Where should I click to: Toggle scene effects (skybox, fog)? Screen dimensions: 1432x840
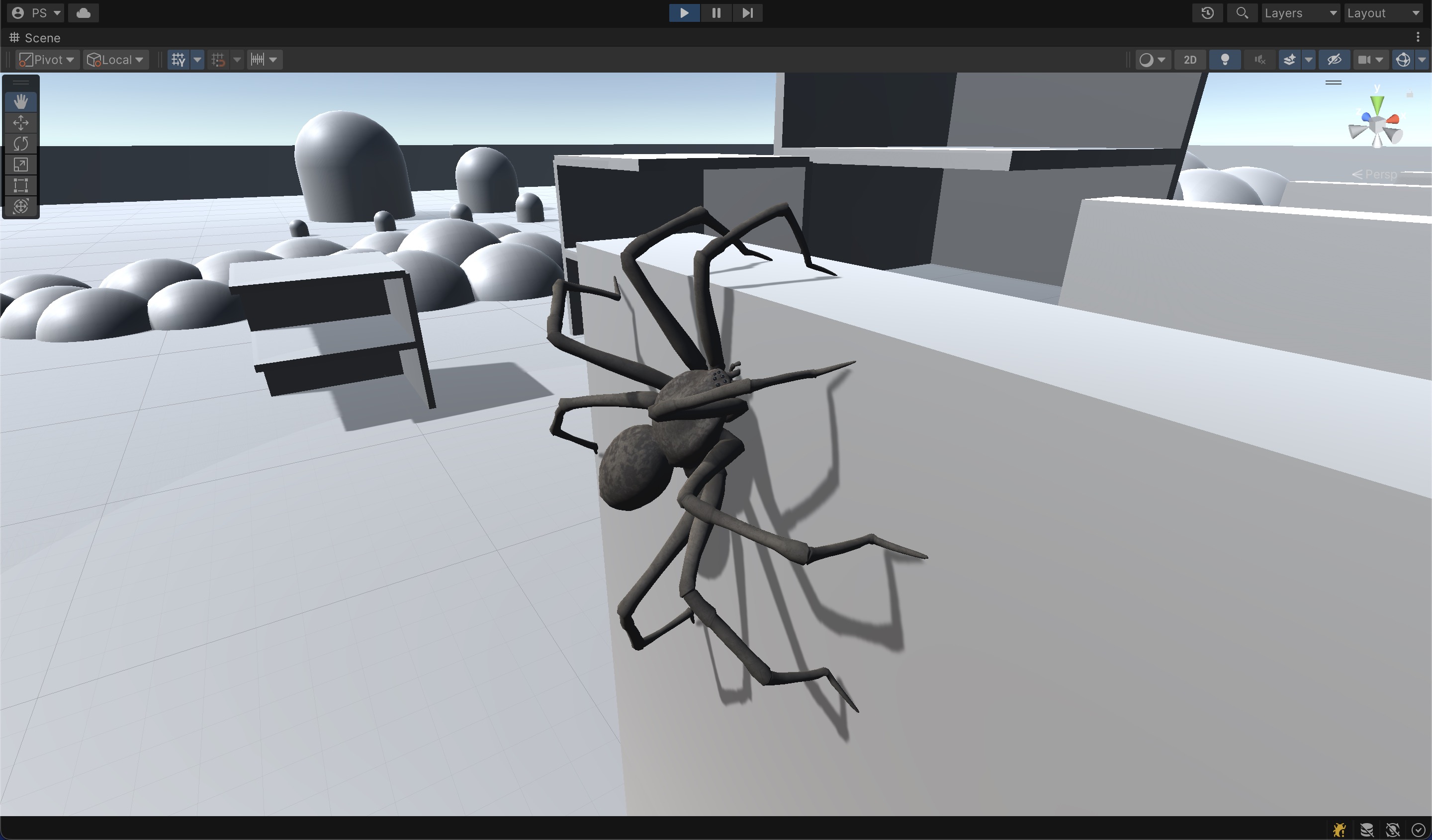1290,60
